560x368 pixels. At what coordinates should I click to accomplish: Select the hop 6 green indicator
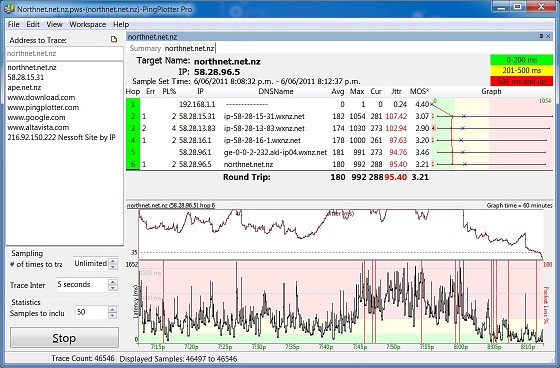133,164
